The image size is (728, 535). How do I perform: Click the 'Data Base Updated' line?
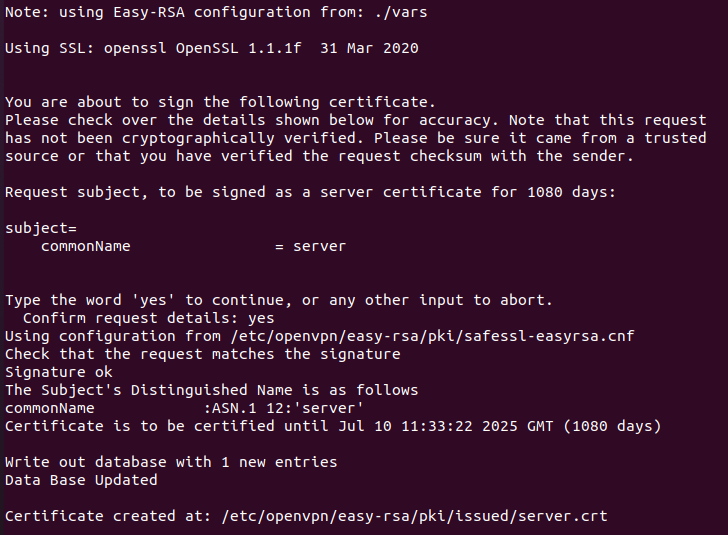(x=81, y=480)
